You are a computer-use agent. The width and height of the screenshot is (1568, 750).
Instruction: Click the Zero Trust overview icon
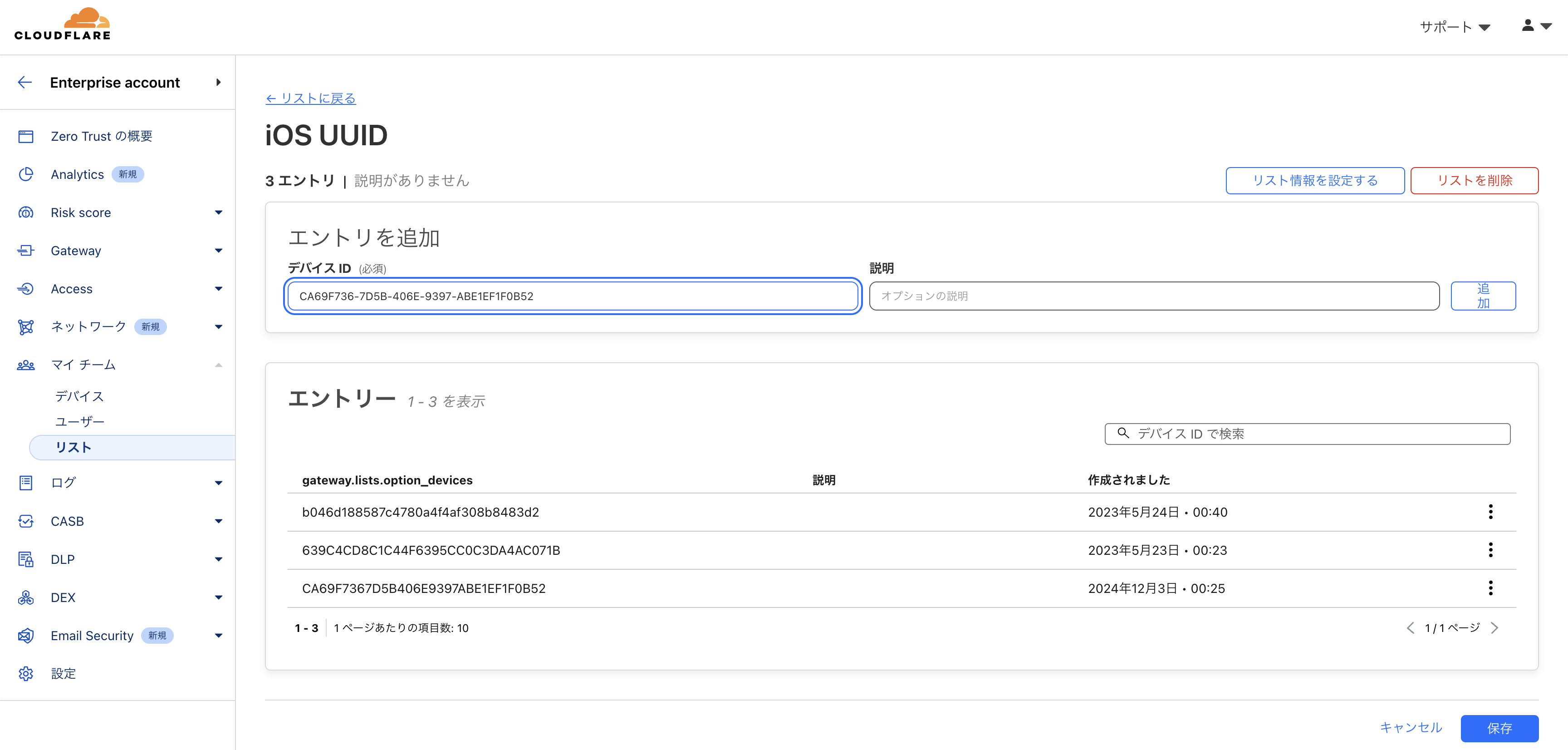[25, 137]
